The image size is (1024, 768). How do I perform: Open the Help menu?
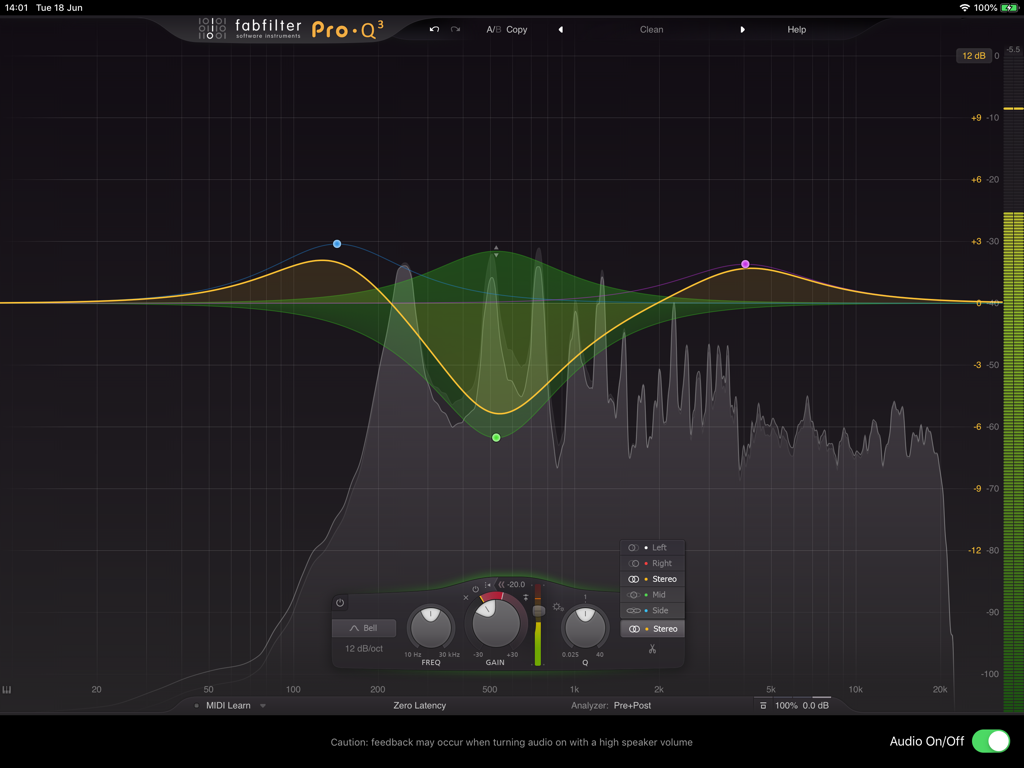click(796, 29)
